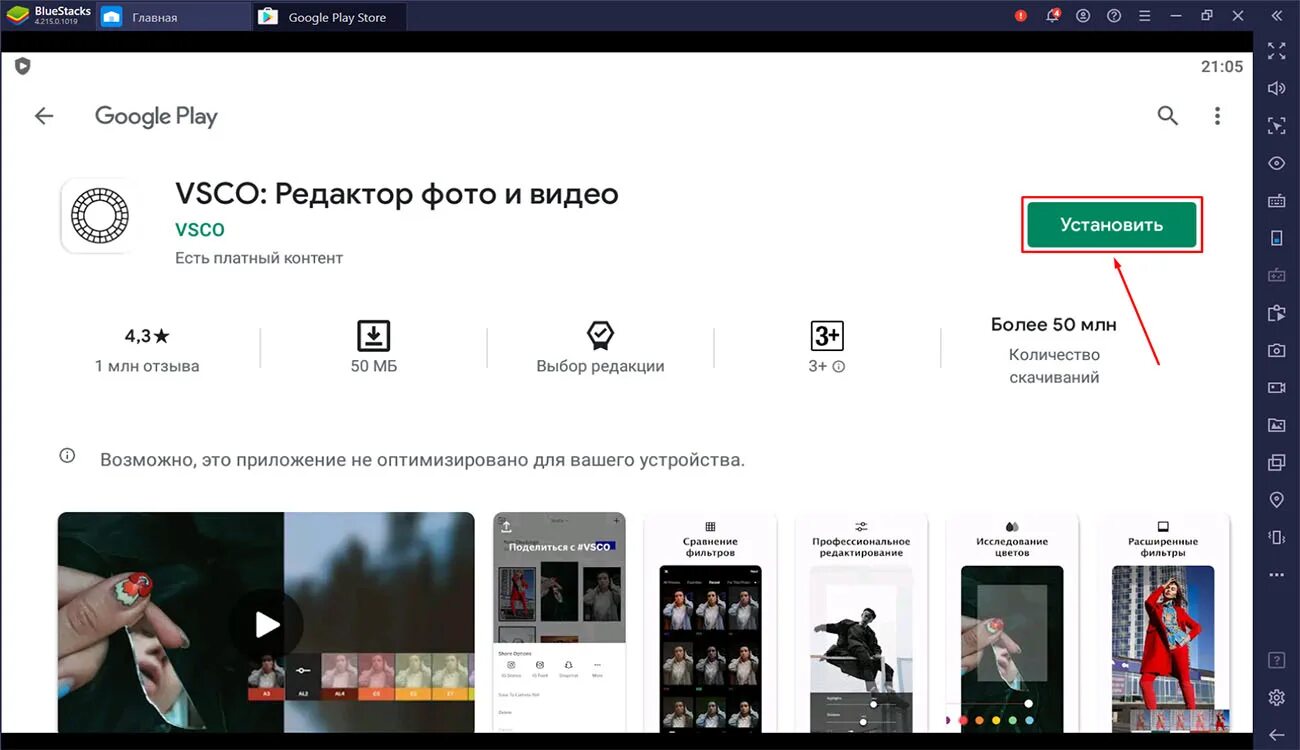The image size is (1300, 750).
Task: Switch to the Главная tab
Action: coord(173,17)
